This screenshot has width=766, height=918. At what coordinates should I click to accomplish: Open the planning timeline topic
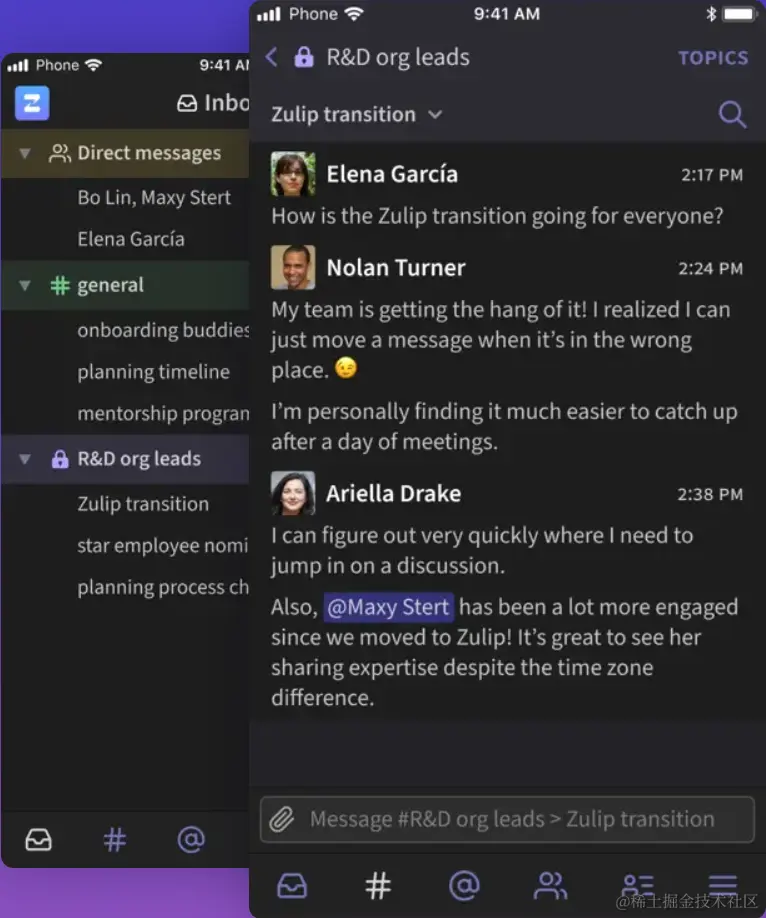pos(153,372)
